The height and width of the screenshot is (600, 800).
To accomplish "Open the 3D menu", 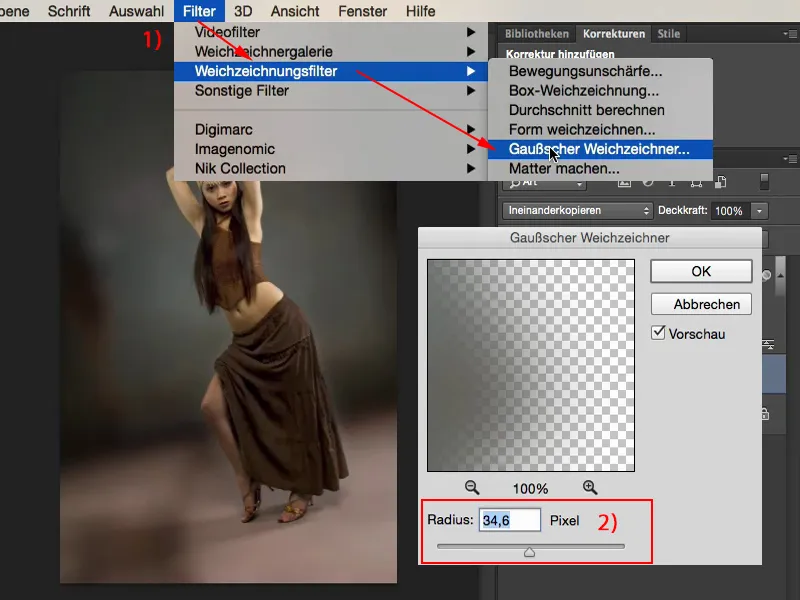I will pyautogui.click(x=243, y=11).
